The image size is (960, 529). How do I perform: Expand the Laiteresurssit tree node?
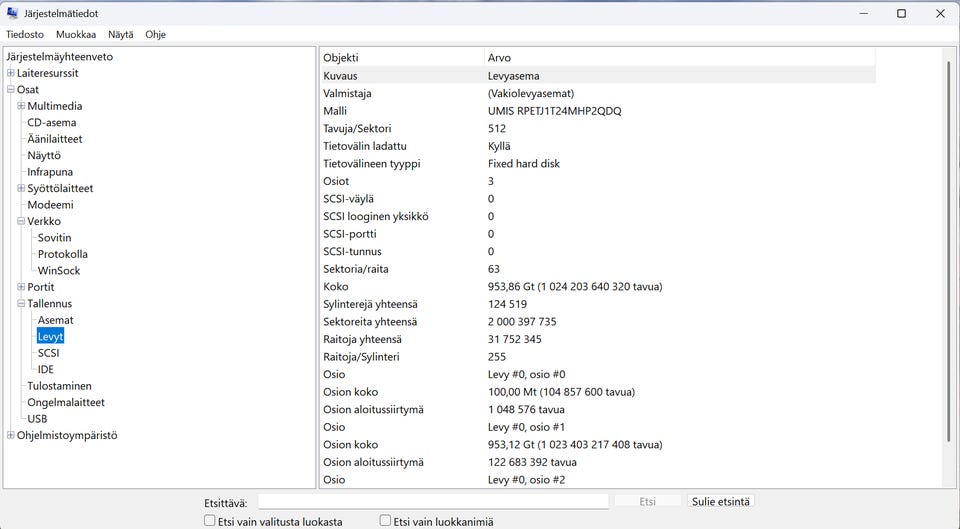coord(10,73)
